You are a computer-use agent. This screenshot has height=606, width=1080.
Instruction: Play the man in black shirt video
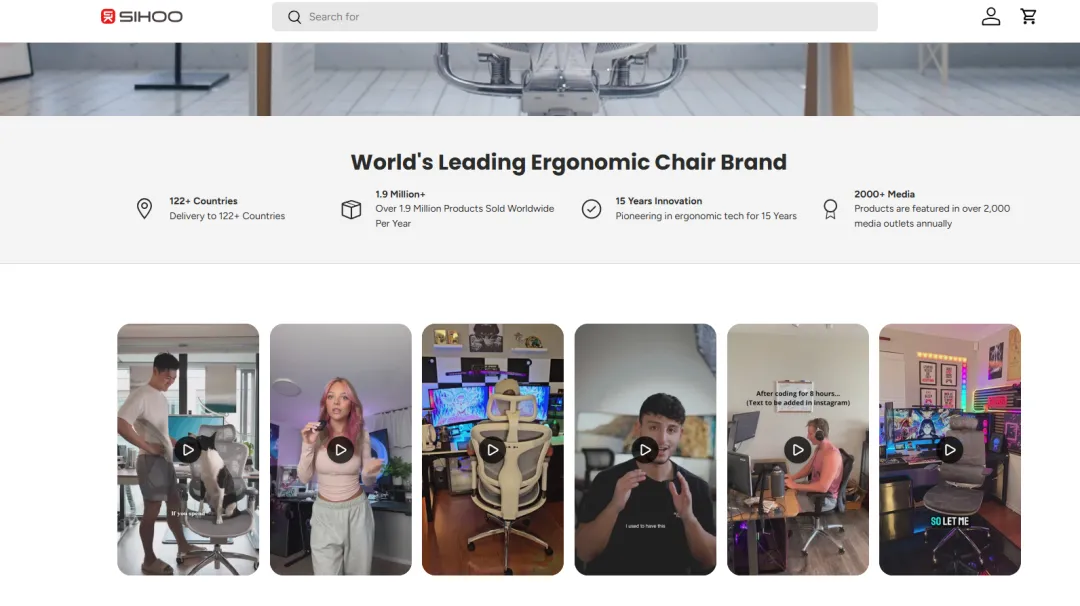point(645,450)
